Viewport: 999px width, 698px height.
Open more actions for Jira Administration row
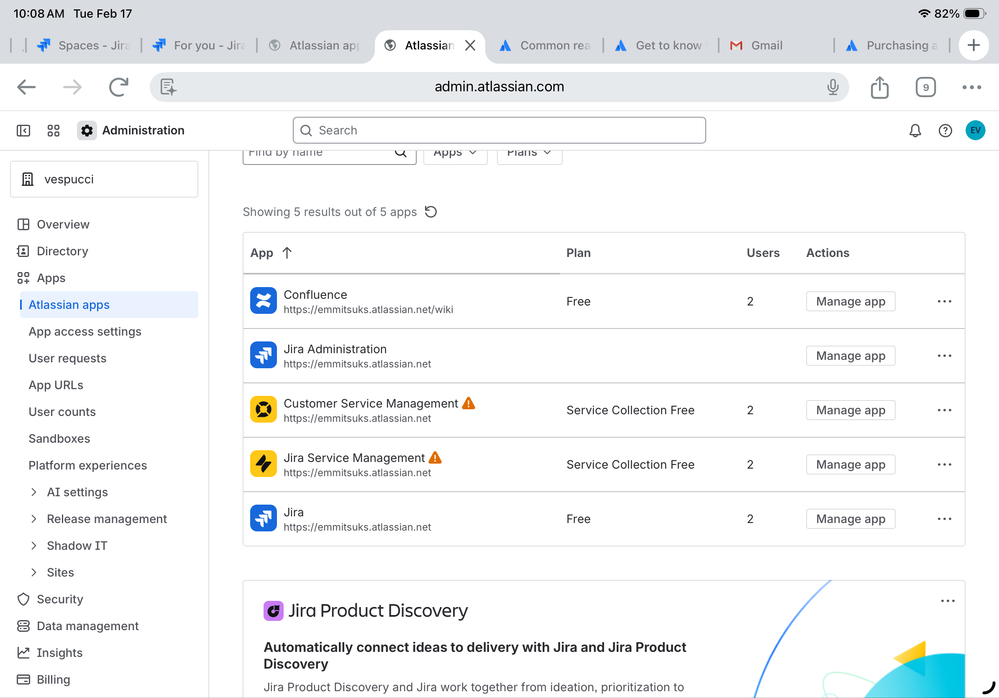[944, 355]
